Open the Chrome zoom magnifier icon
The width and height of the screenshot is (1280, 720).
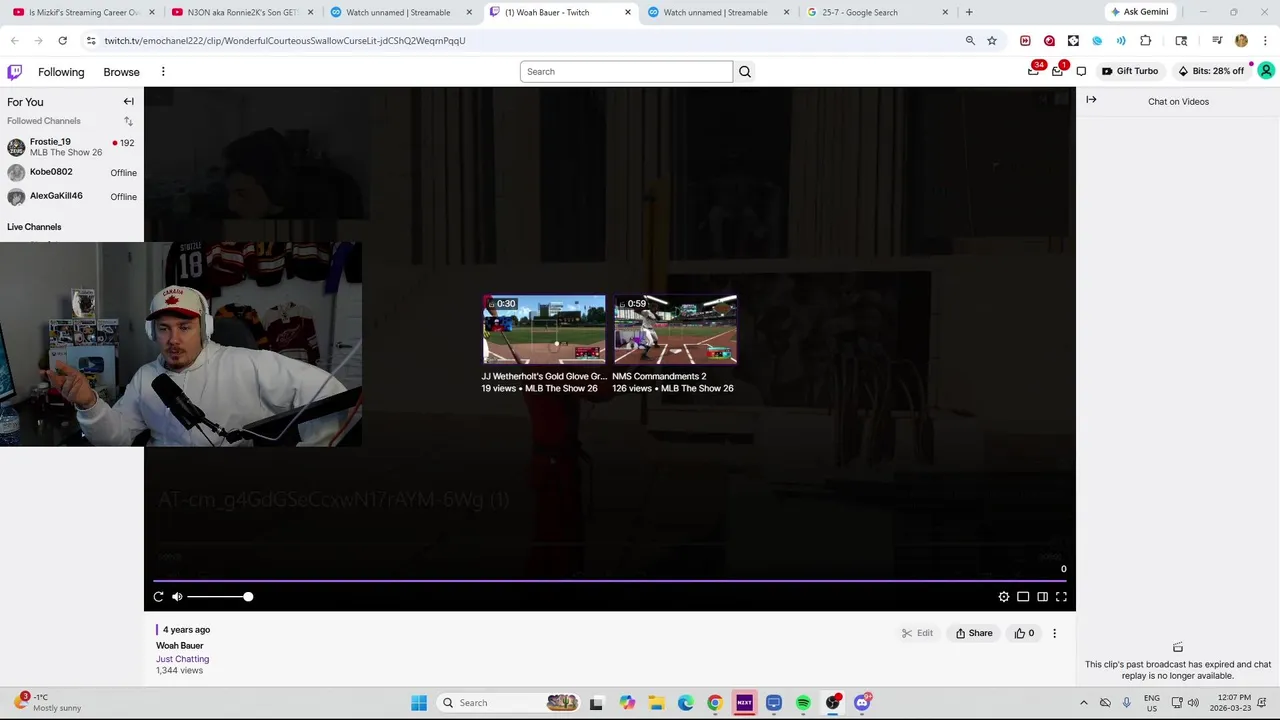pyautogui.click(x=970, y=41)
